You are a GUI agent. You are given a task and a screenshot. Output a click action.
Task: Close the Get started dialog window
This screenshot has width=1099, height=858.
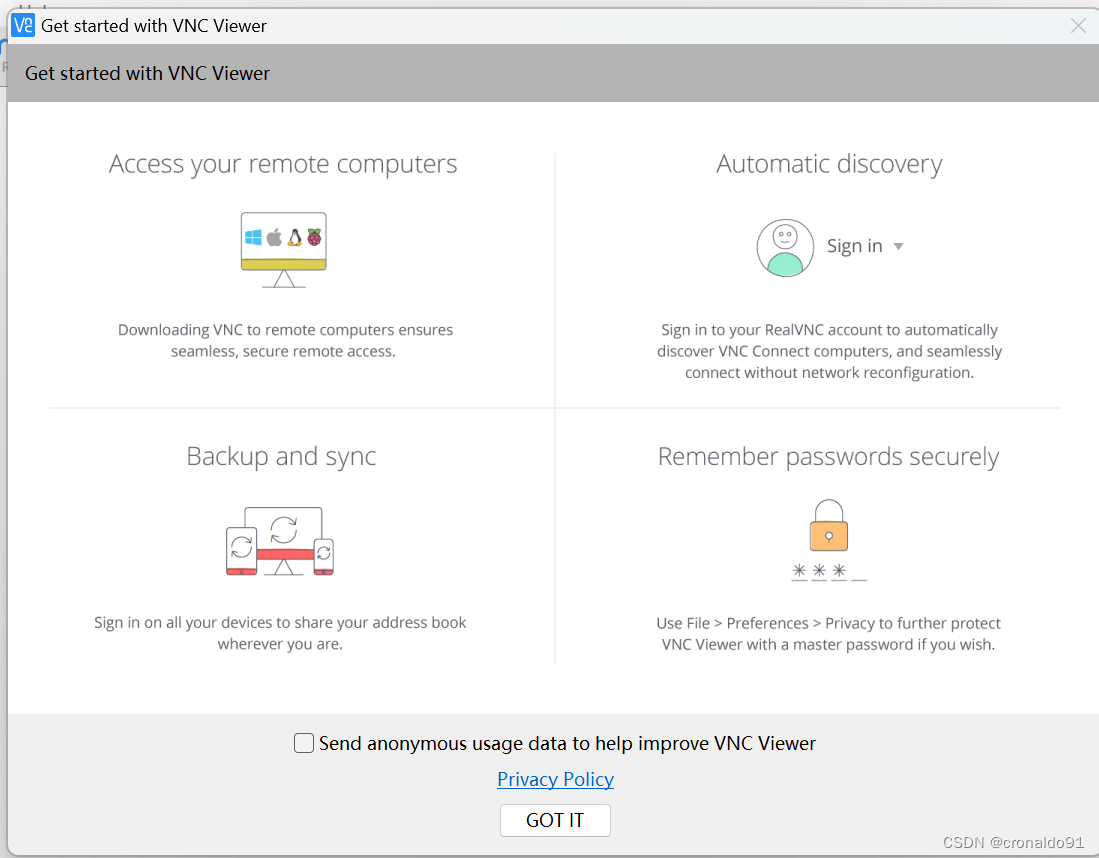(x=1078, y=26)
